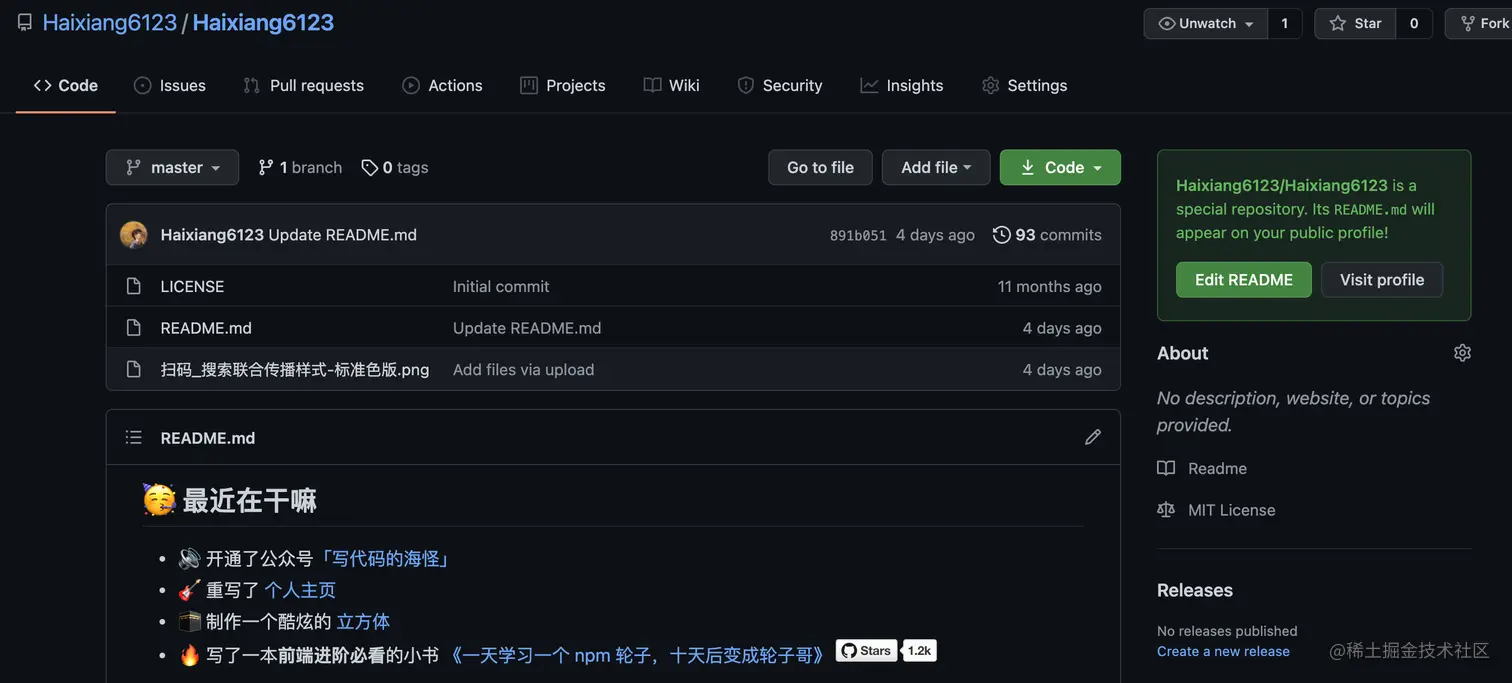The image size is (1512, 683).
Task: Click Create a new release
Action: pyautogui.click(x=1223, y=651)
